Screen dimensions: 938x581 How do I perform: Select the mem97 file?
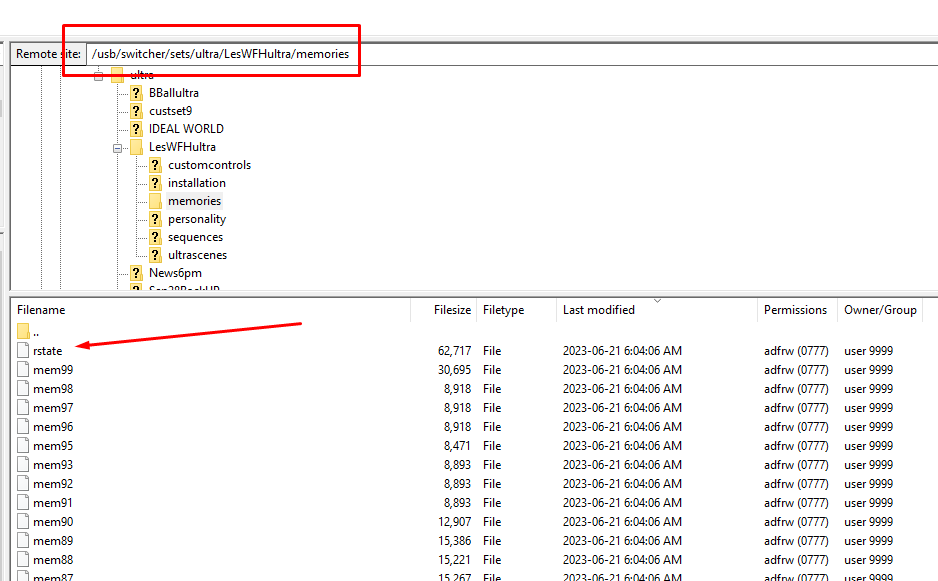pyautogui.click(x=53, y=408)
